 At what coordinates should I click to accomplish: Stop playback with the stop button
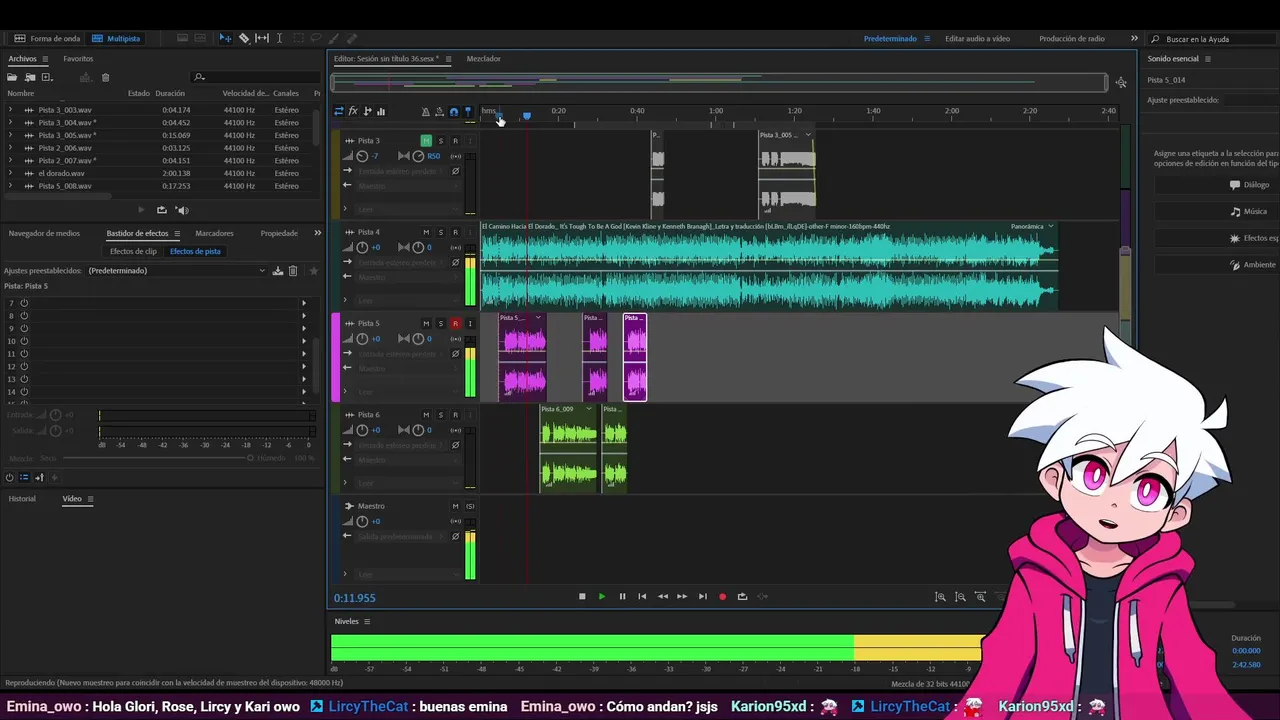(x=582, y=596)
